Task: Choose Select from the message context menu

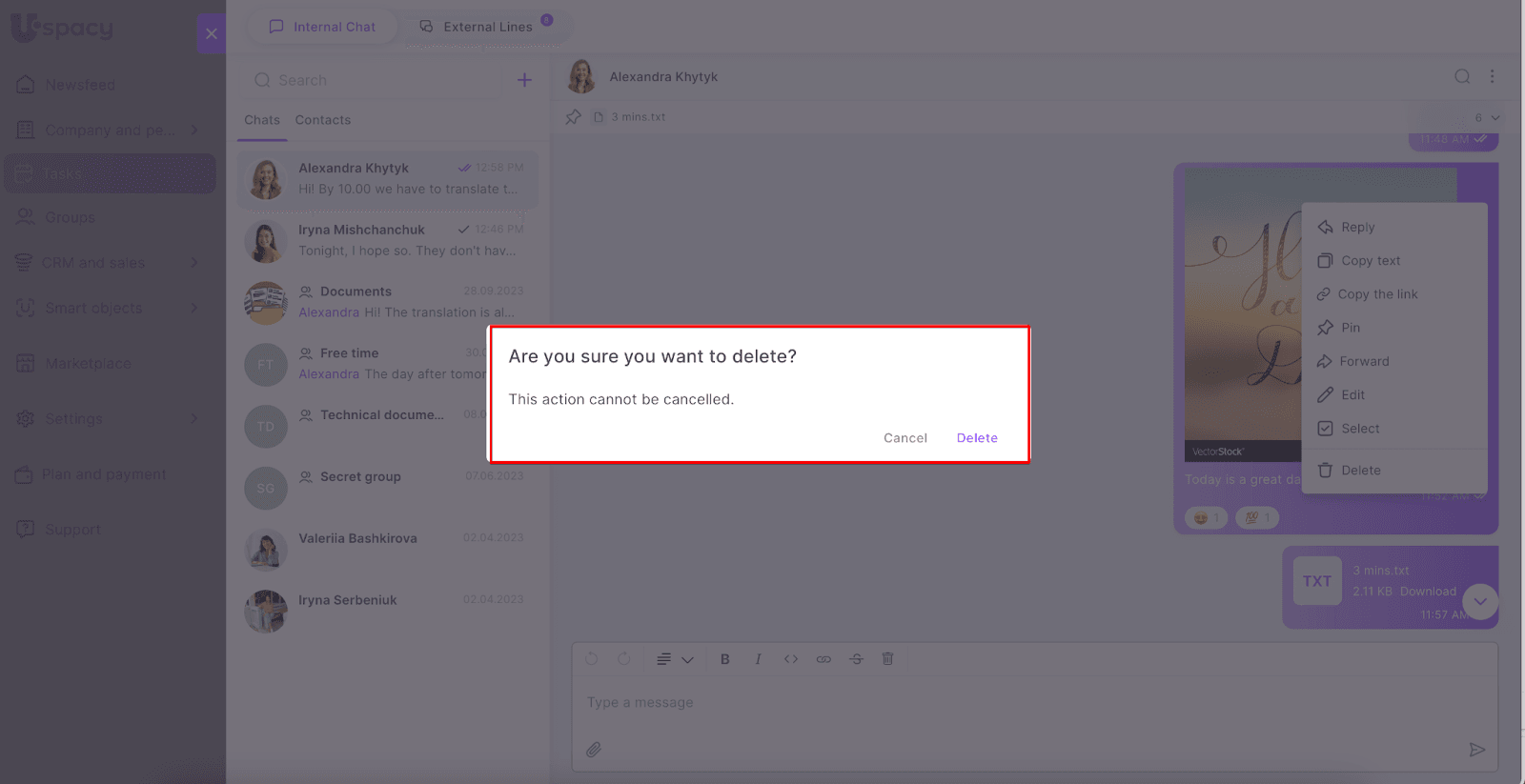Action: pos(1360,429)
